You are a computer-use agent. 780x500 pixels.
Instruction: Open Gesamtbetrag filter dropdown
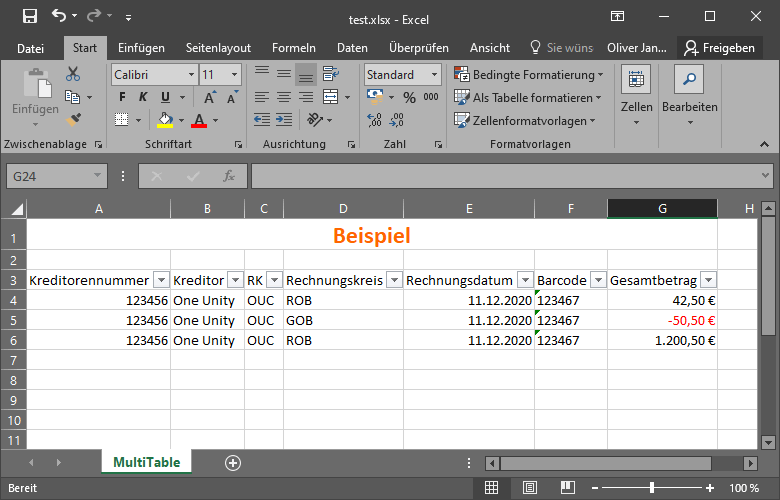(x=708, y=281)
